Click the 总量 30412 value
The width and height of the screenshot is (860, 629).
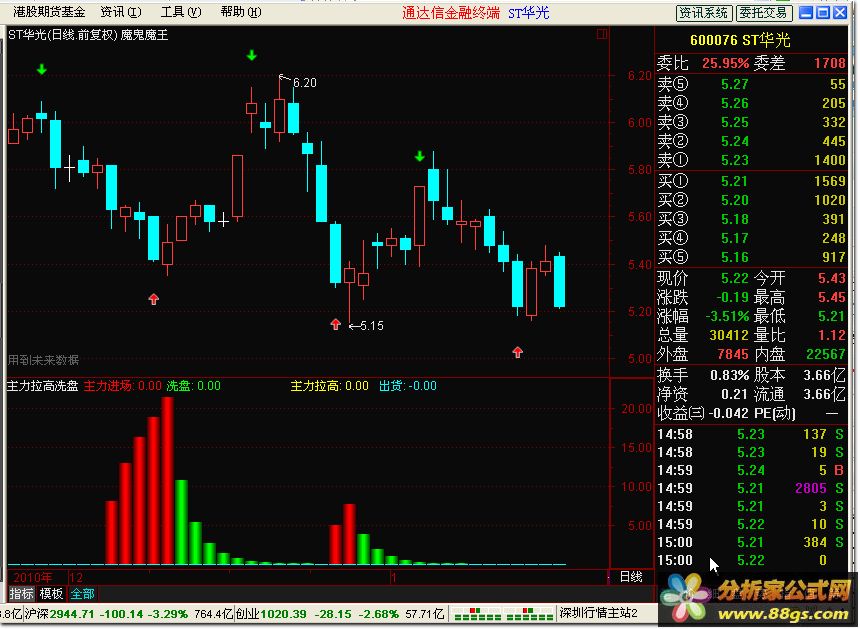pyautogui.click(x=729, y=335)
